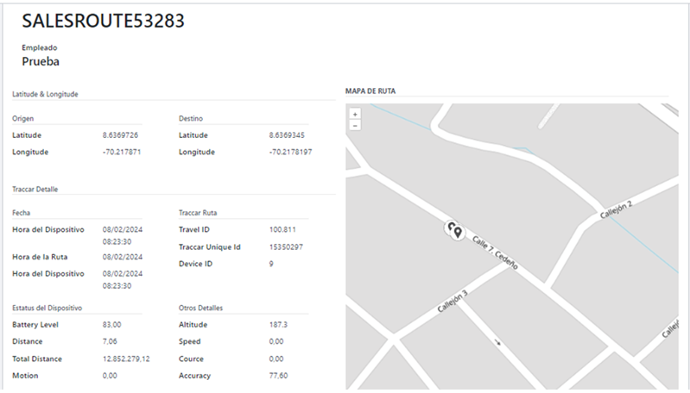Click the Origen latitude value 8.6369726

click(120, 135)
